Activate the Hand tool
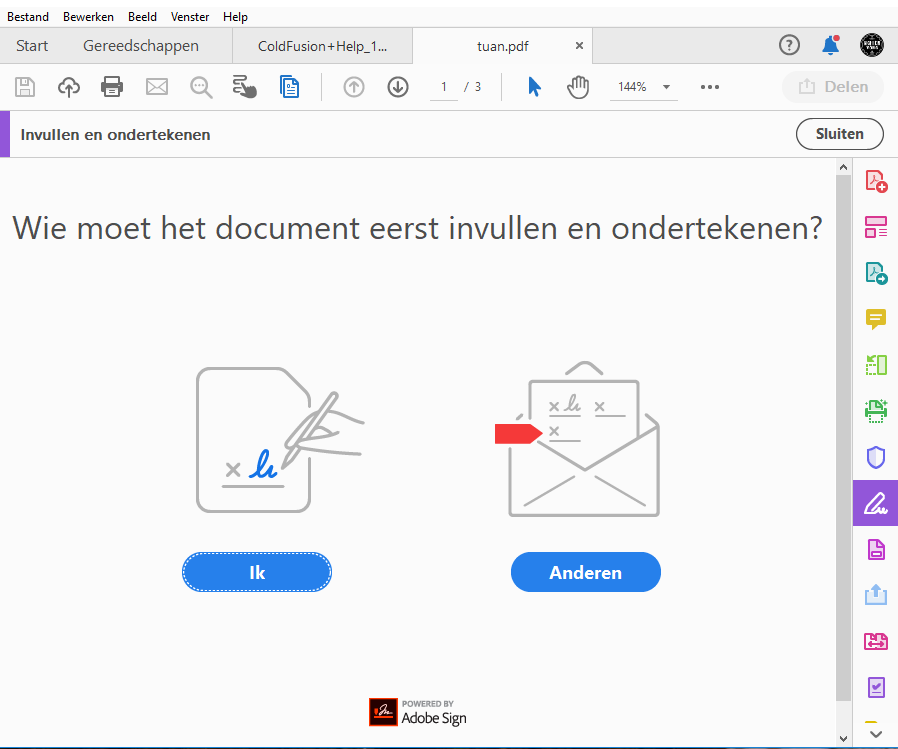The height and width of the screenshot is (749, 898). click(x=578, y=87)
